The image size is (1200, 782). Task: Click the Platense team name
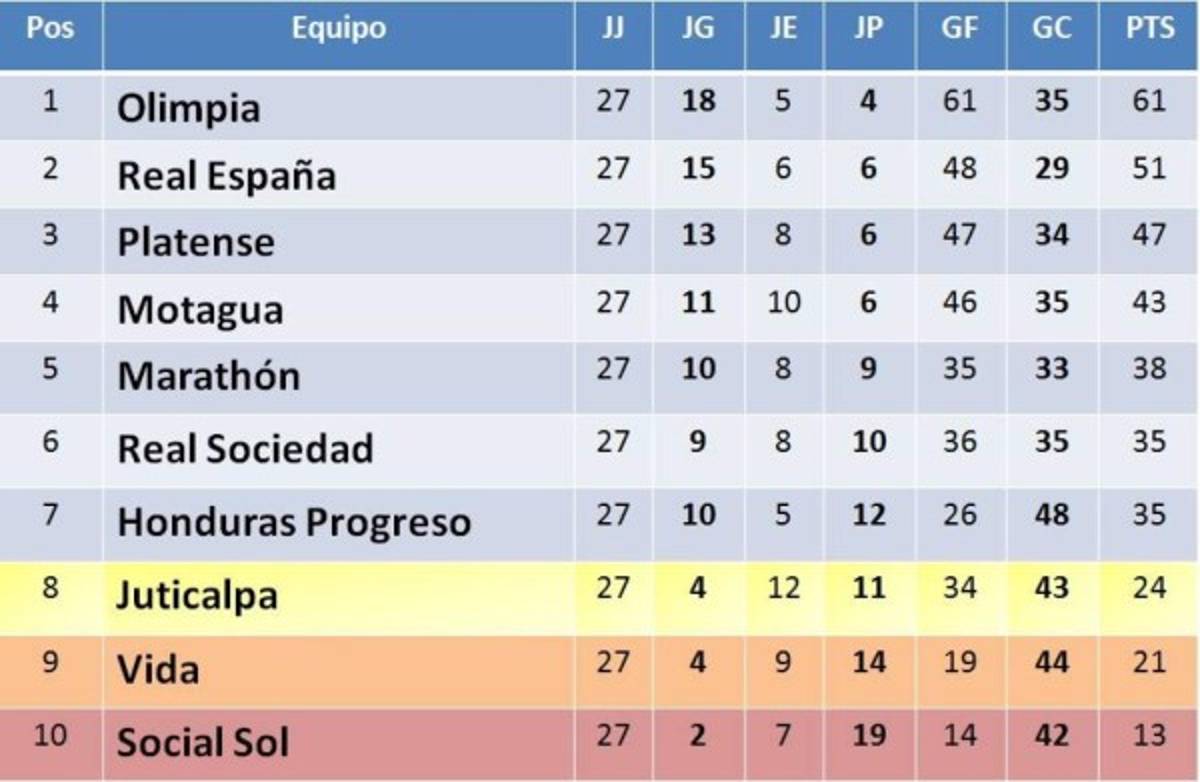pyautogui.click(x=196, y=242)
